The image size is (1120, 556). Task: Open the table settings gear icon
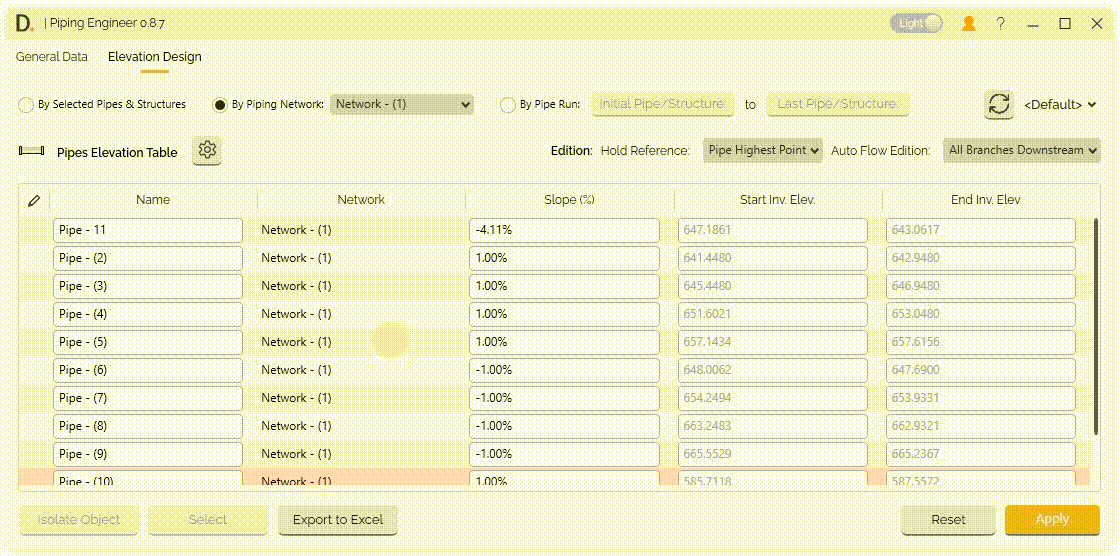tap(207, 151)
